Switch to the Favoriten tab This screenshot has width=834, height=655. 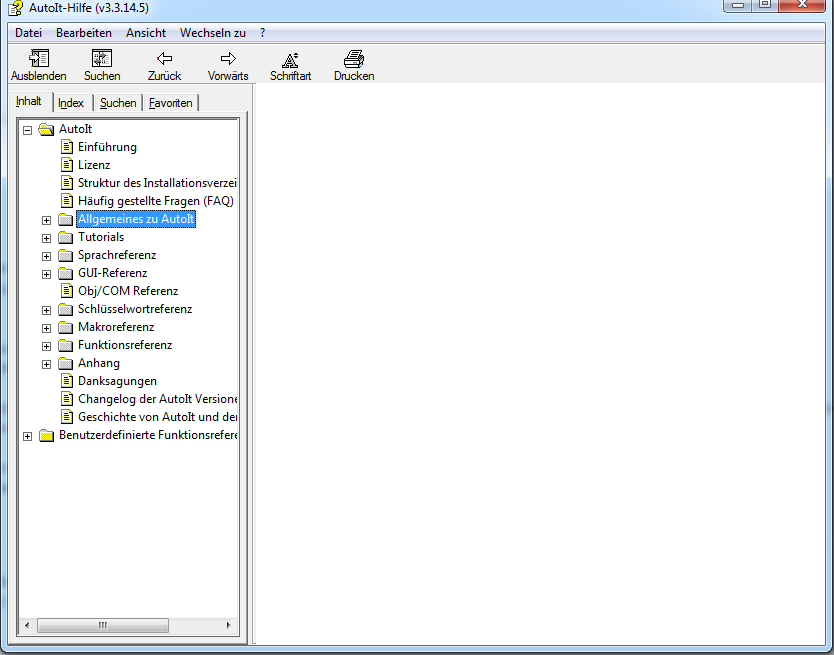(171, 103)
